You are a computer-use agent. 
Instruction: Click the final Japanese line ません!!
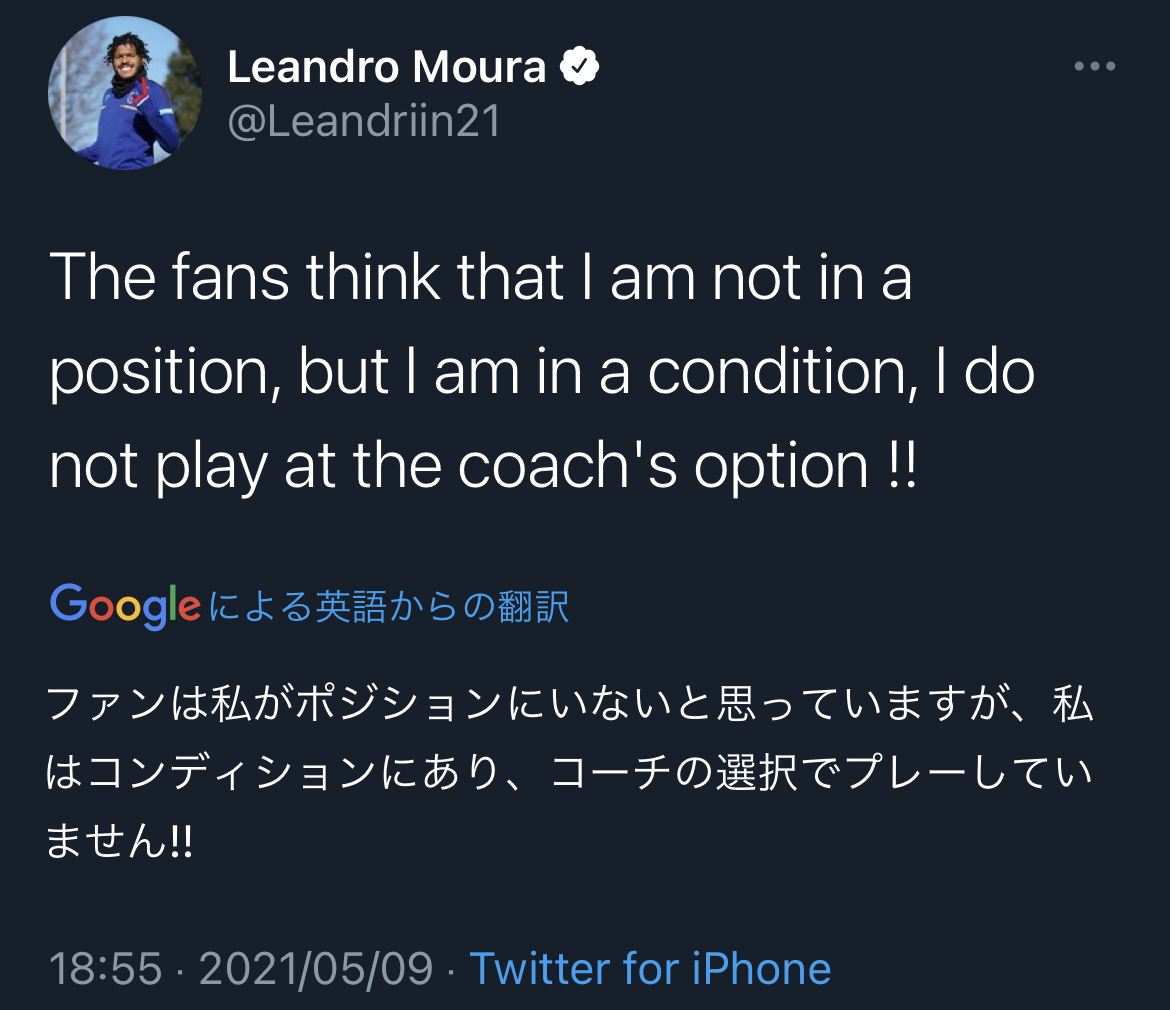119,842
